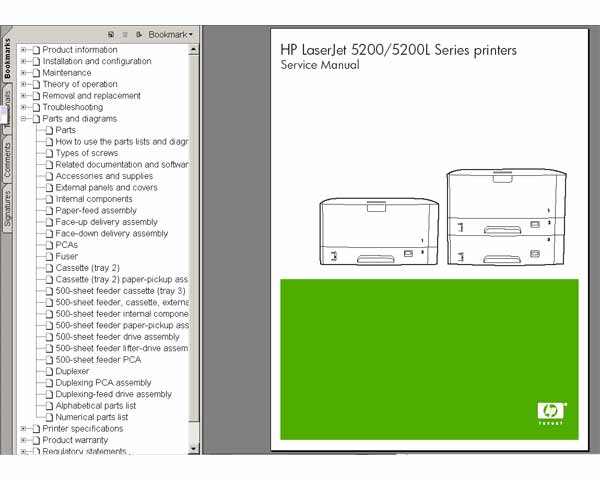
Task: Go to Theory of operation bookmark
Action: tap(80, 84)
